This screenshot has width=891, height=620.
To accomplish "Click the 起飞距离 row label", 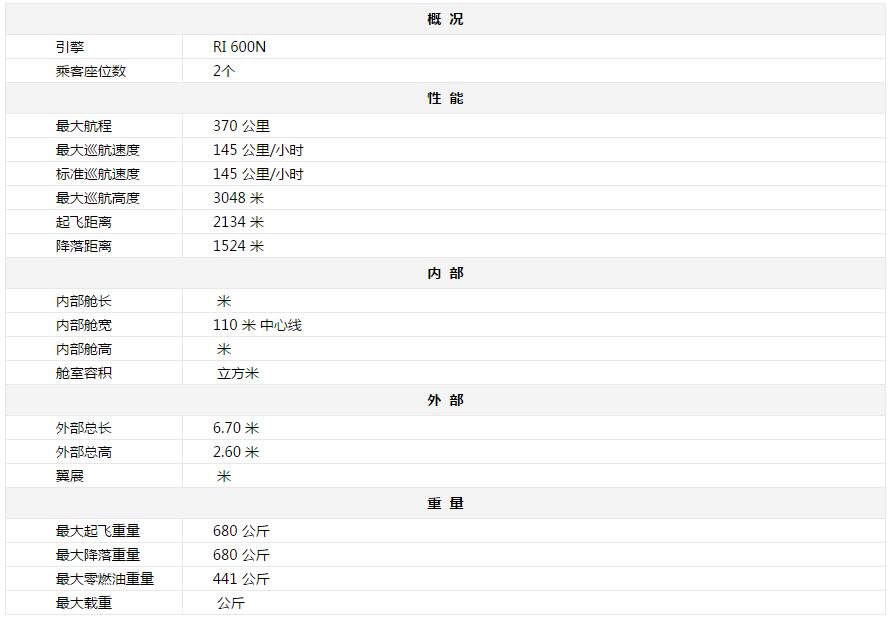I will click(84, 222).
